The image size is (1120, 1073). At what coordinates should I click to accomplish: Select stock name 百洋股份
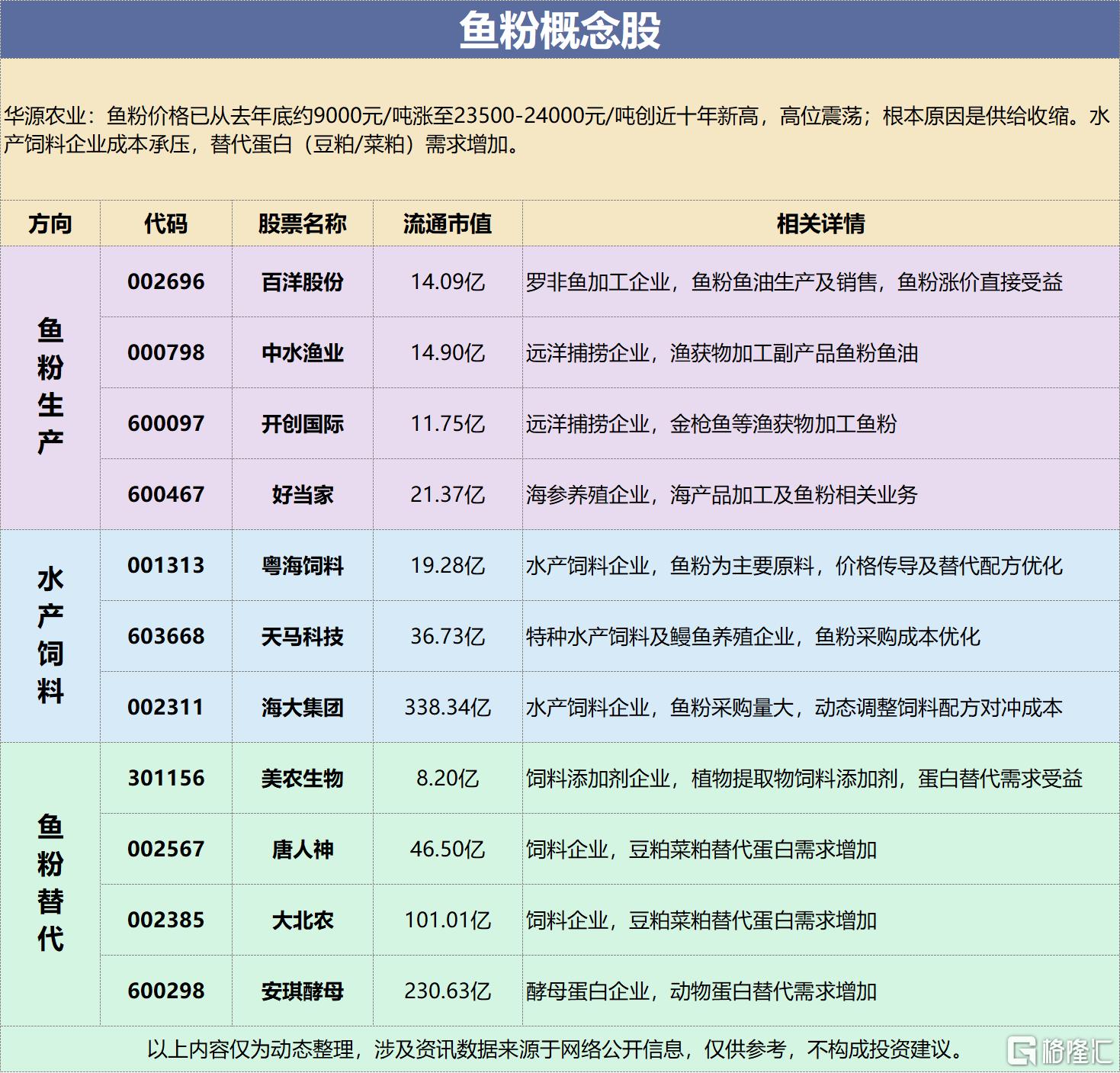303,282
